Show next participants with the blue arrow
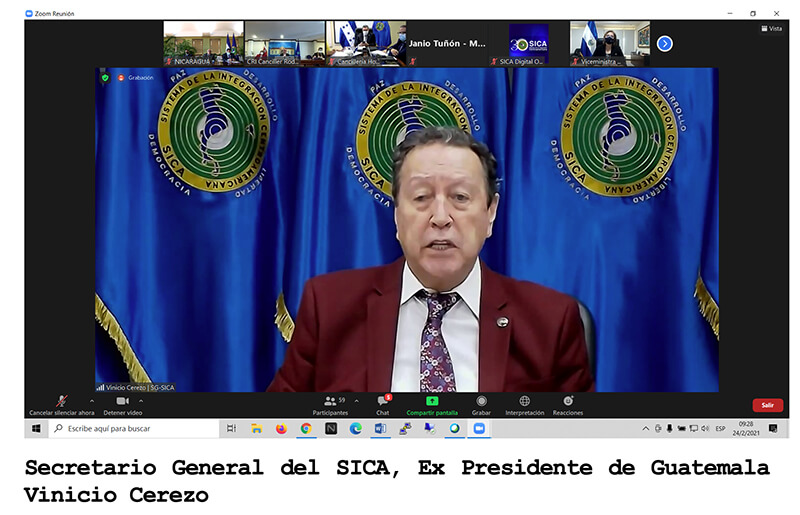This screenshot has width=800, height=515. click(x=664, y=44)
